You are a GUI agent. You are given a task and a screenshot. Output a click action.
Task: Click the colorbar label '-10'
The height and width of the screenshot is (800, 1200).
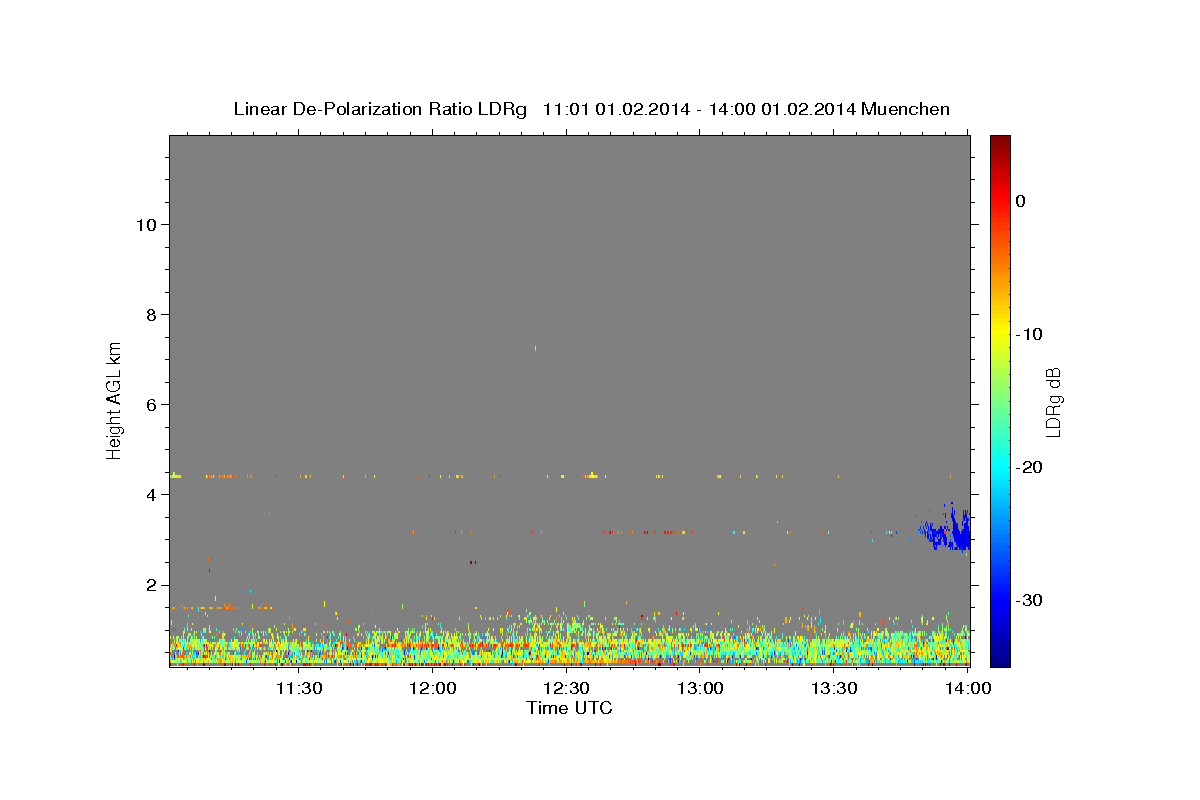coord(1028,334)
